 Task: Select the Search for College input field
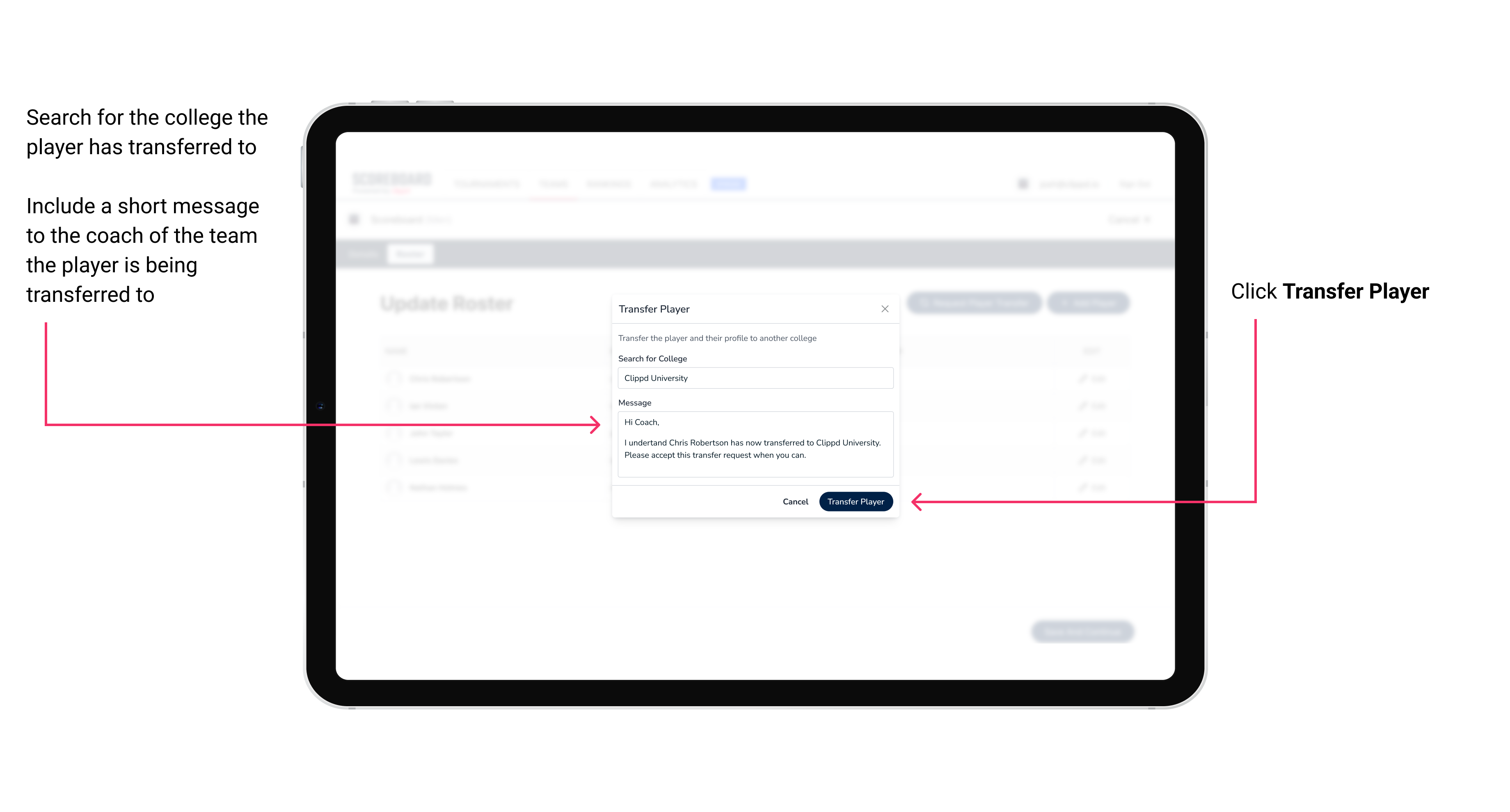click(752, 378)
